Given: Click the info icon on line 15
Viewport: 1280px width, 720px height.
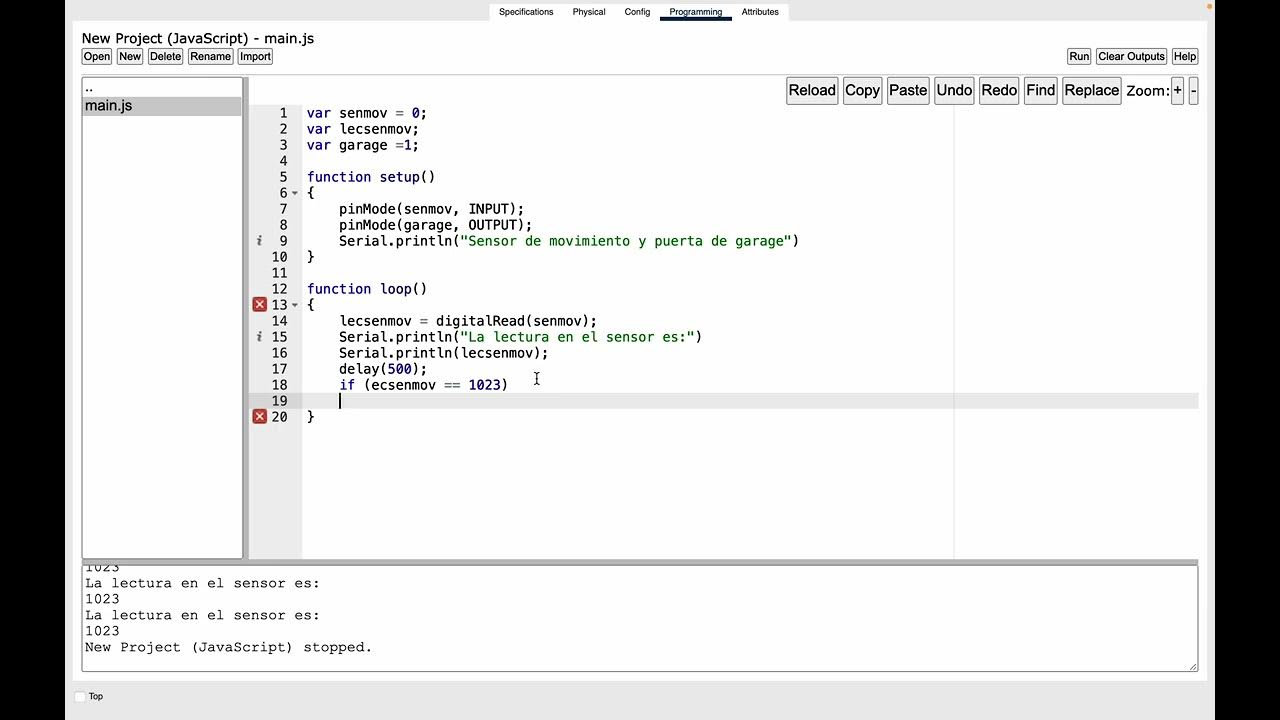Looking at the screenshot, I should [x=259, y=337].
